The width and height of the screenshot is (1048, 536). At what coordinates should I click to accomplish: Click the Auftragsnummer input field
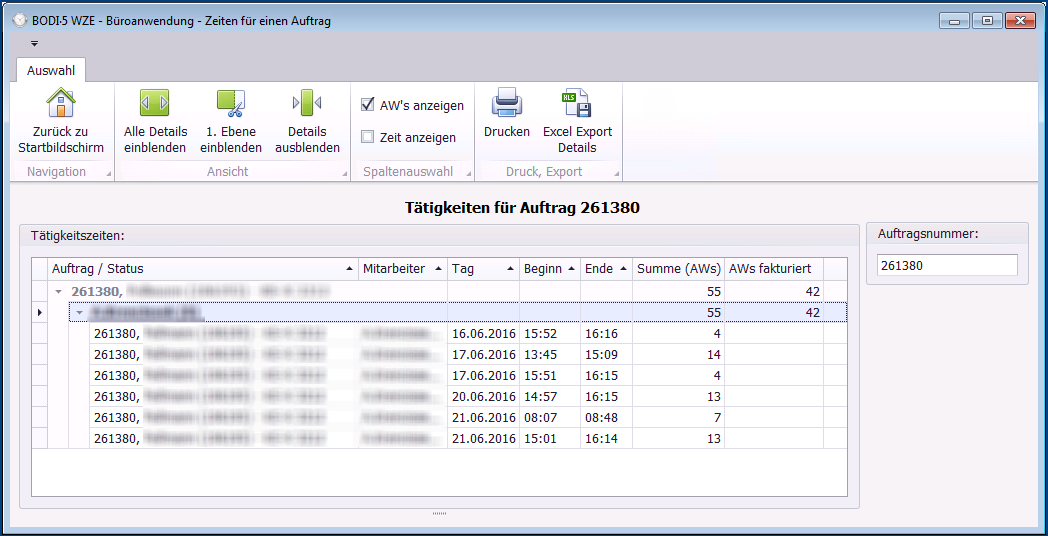click(x=946, y=265)
